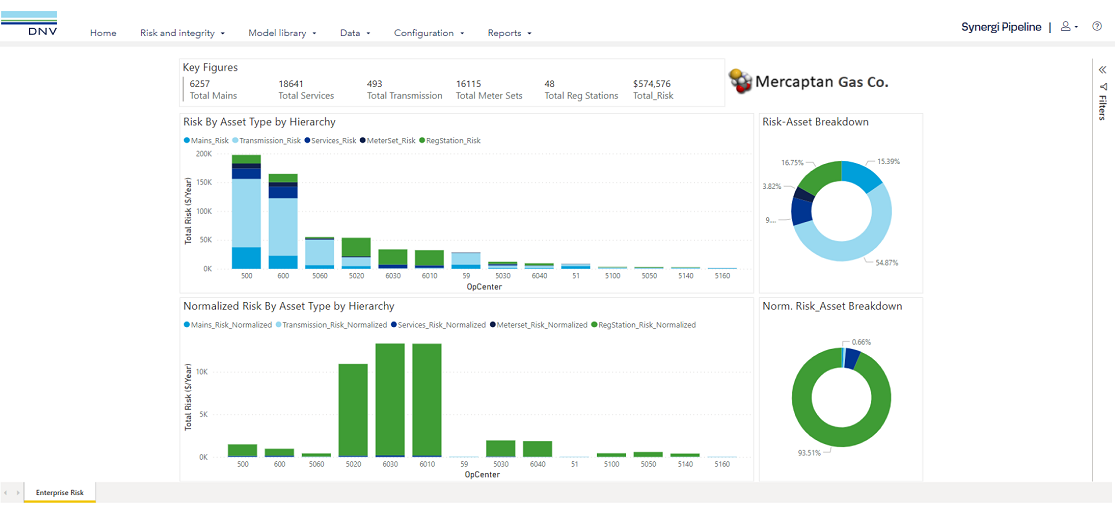Viewport: 1115px width, 513px height.
Task: Select the Enterprise Risk tab
Action: pos(60,492)
